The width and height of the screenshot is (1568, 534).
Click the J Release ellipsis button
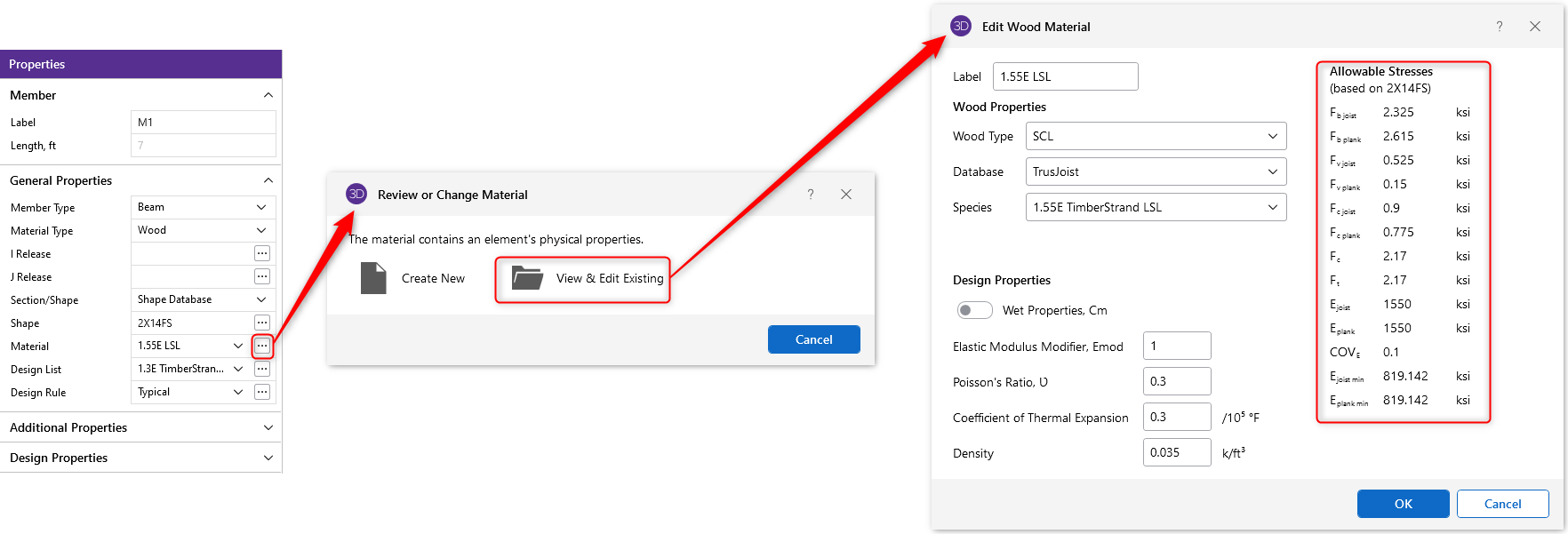[x=262, y=276]
